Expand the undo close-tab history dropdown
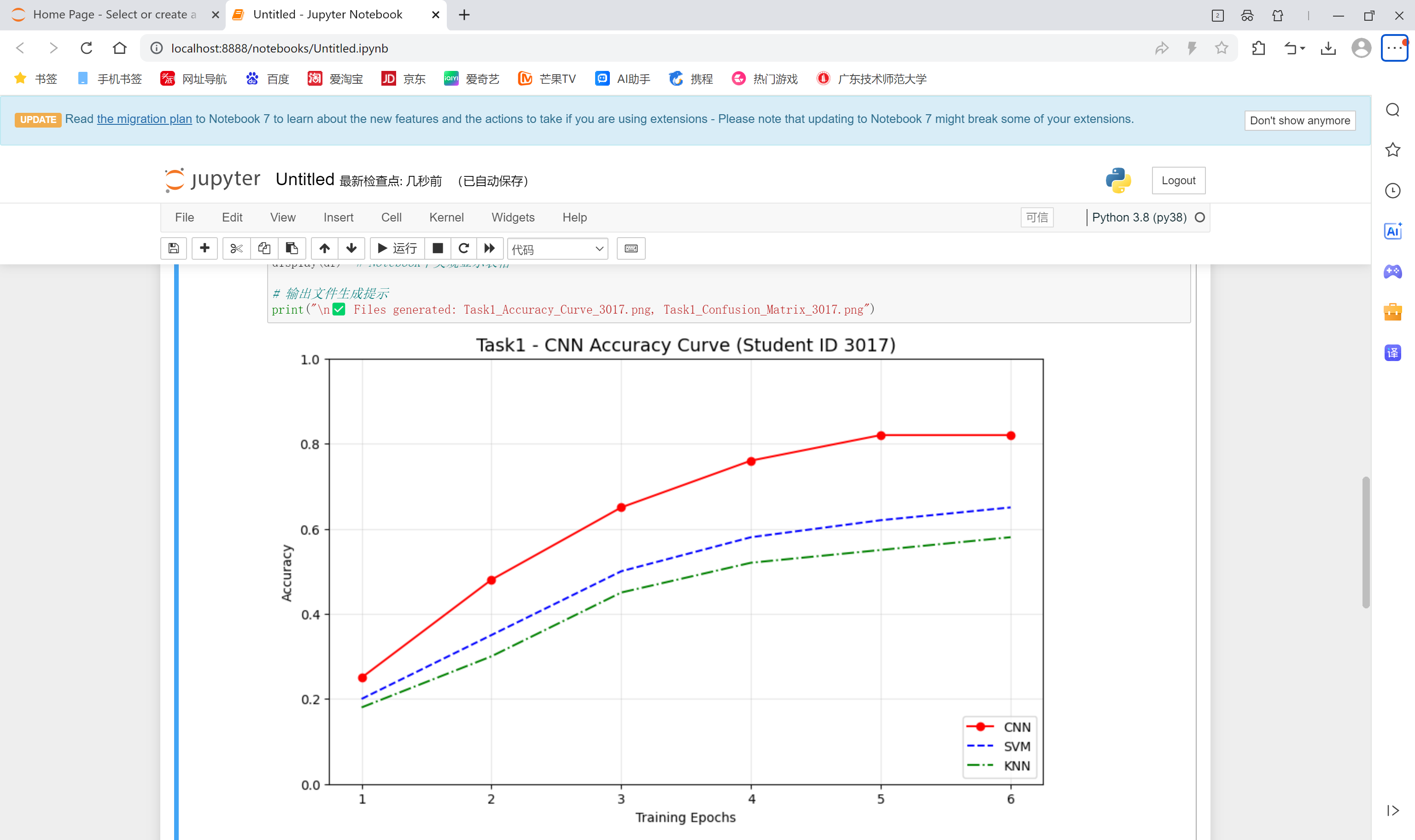The image size is (1415, 840). click(1302, 49)
